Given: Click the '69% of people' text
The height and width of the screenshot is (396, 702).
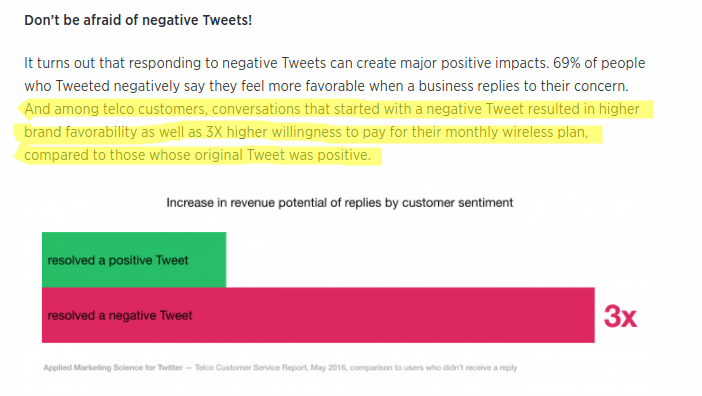Looking at the screenshot, I should pyautogui.click(x=599, y=63).
